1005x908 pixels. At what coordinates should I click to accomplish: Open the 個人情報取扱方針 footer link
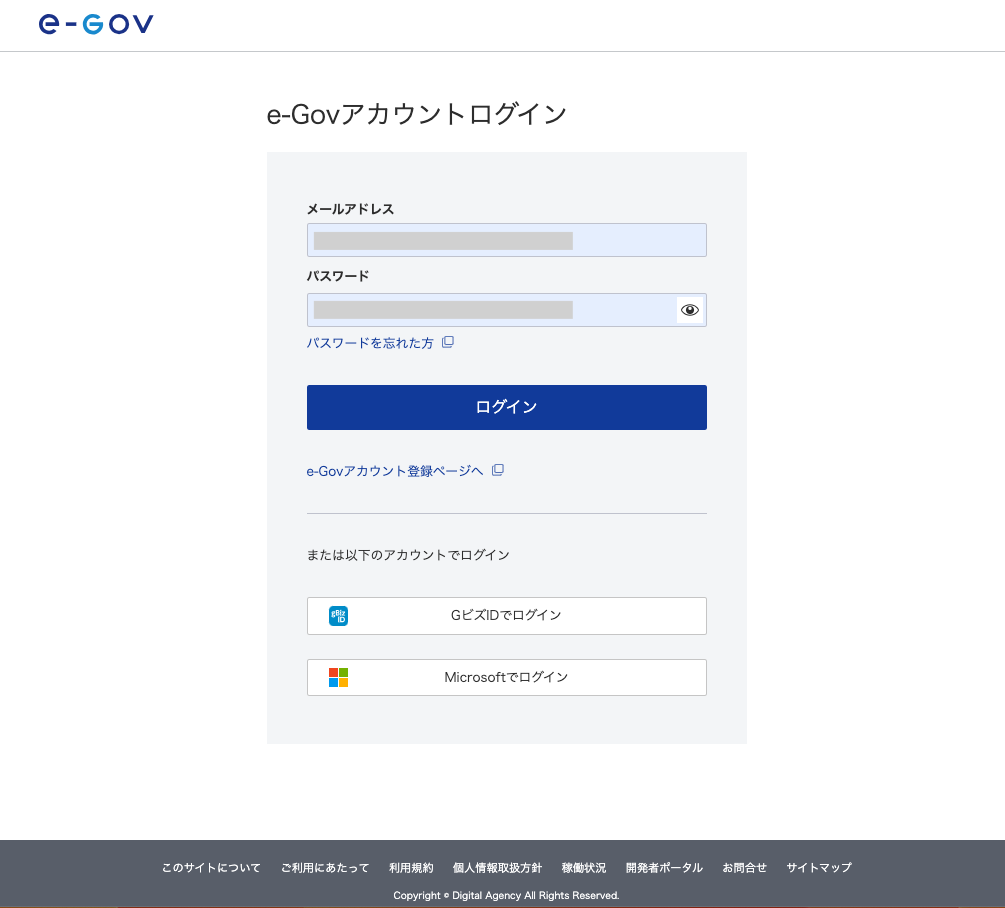(497, 868)
